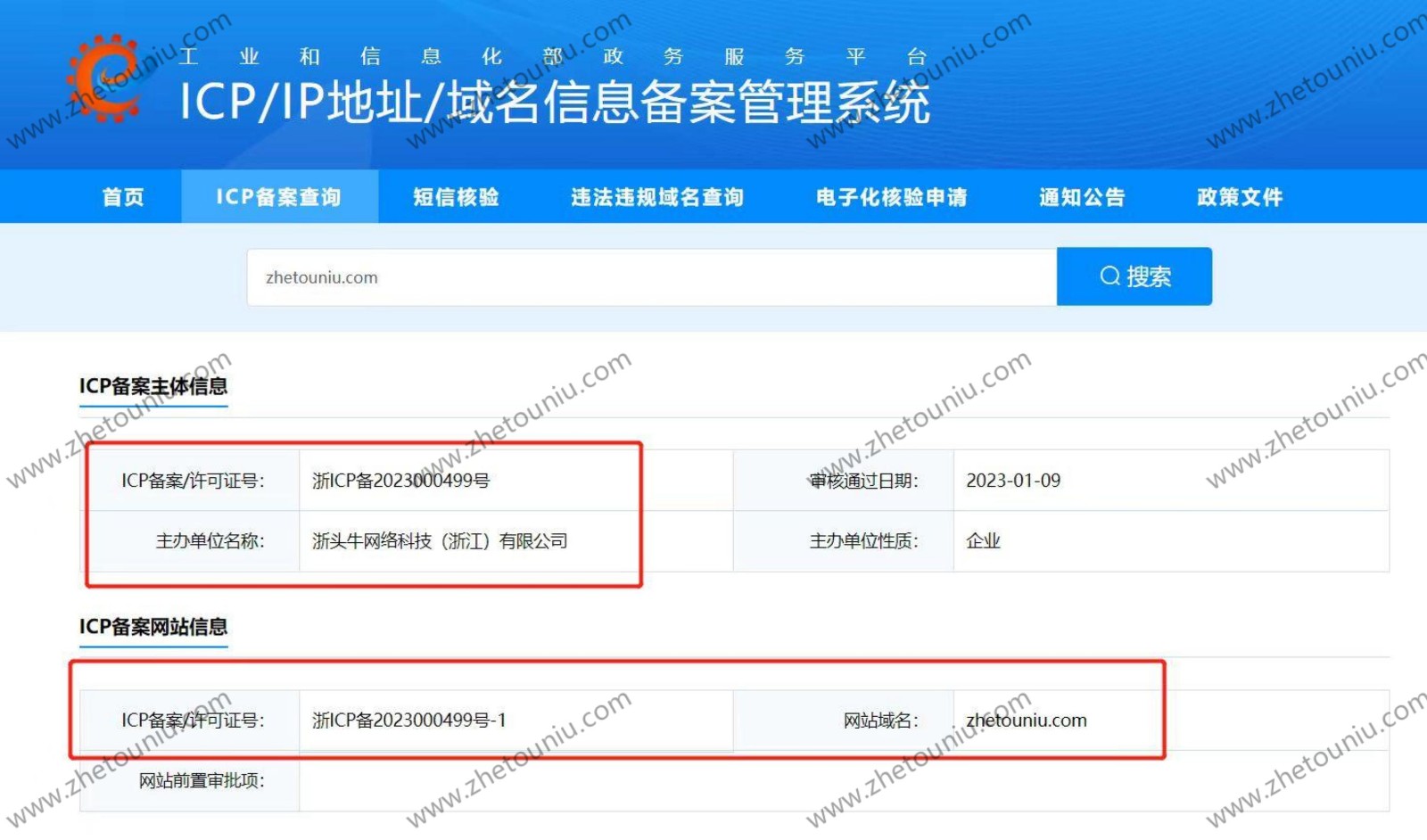Click the ICP备案主体信息 heading
The image size is (1427, 840).
(x=153, y=386)
